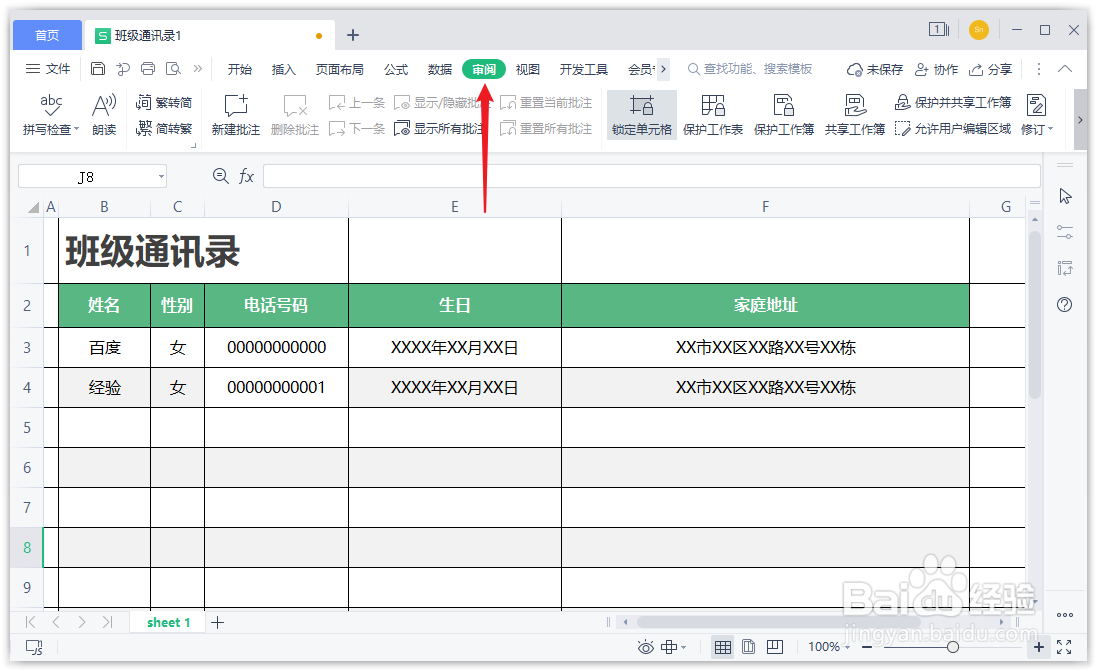This screenshot has width=1097, height=671.
Task: Expand more ribbon tabs arrow
Action: pyautogui.click(x=663, y=69)
